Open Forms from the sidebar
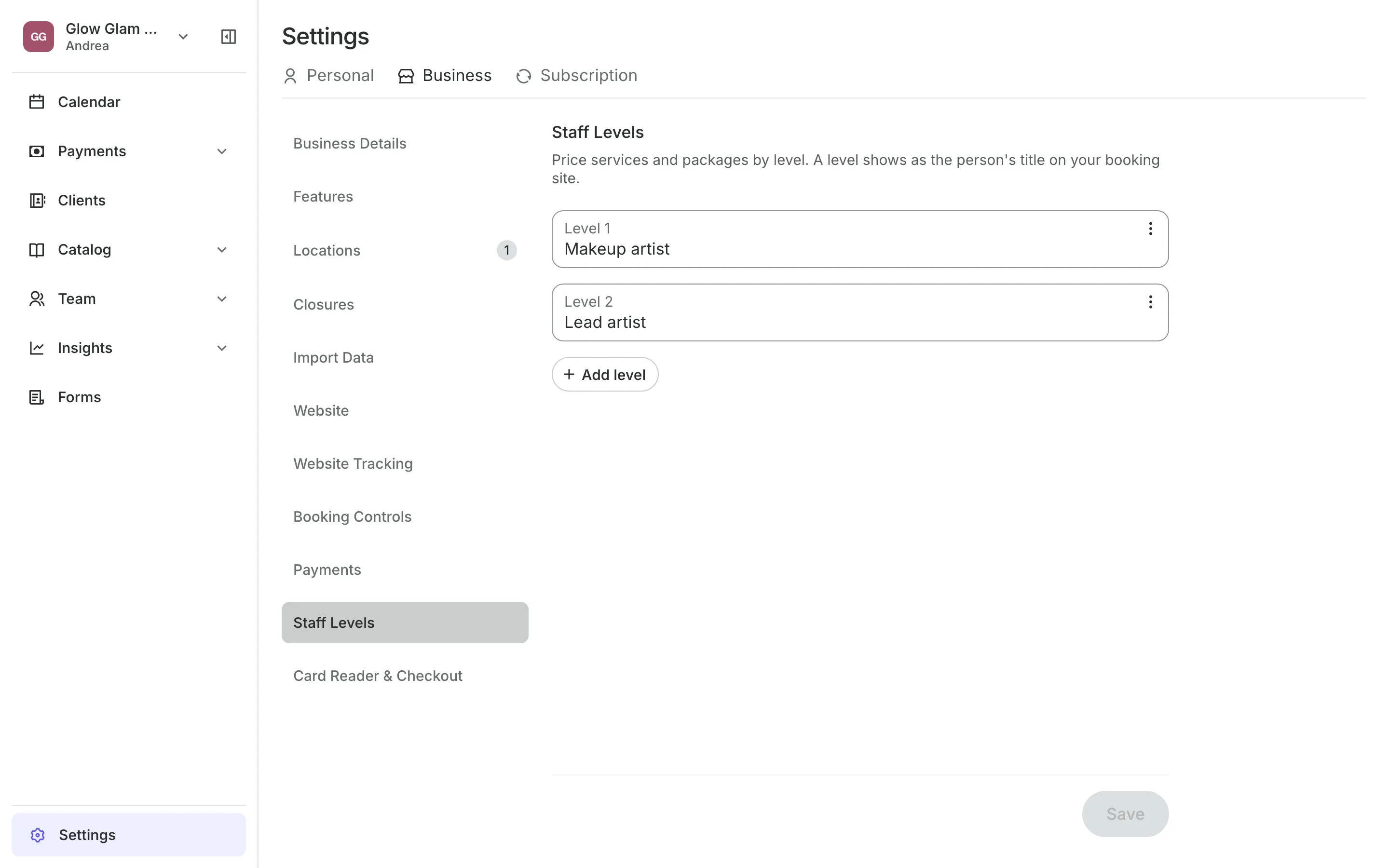Image resolution: width=1389 pixels, height=868 pixels. click(129, 397)
